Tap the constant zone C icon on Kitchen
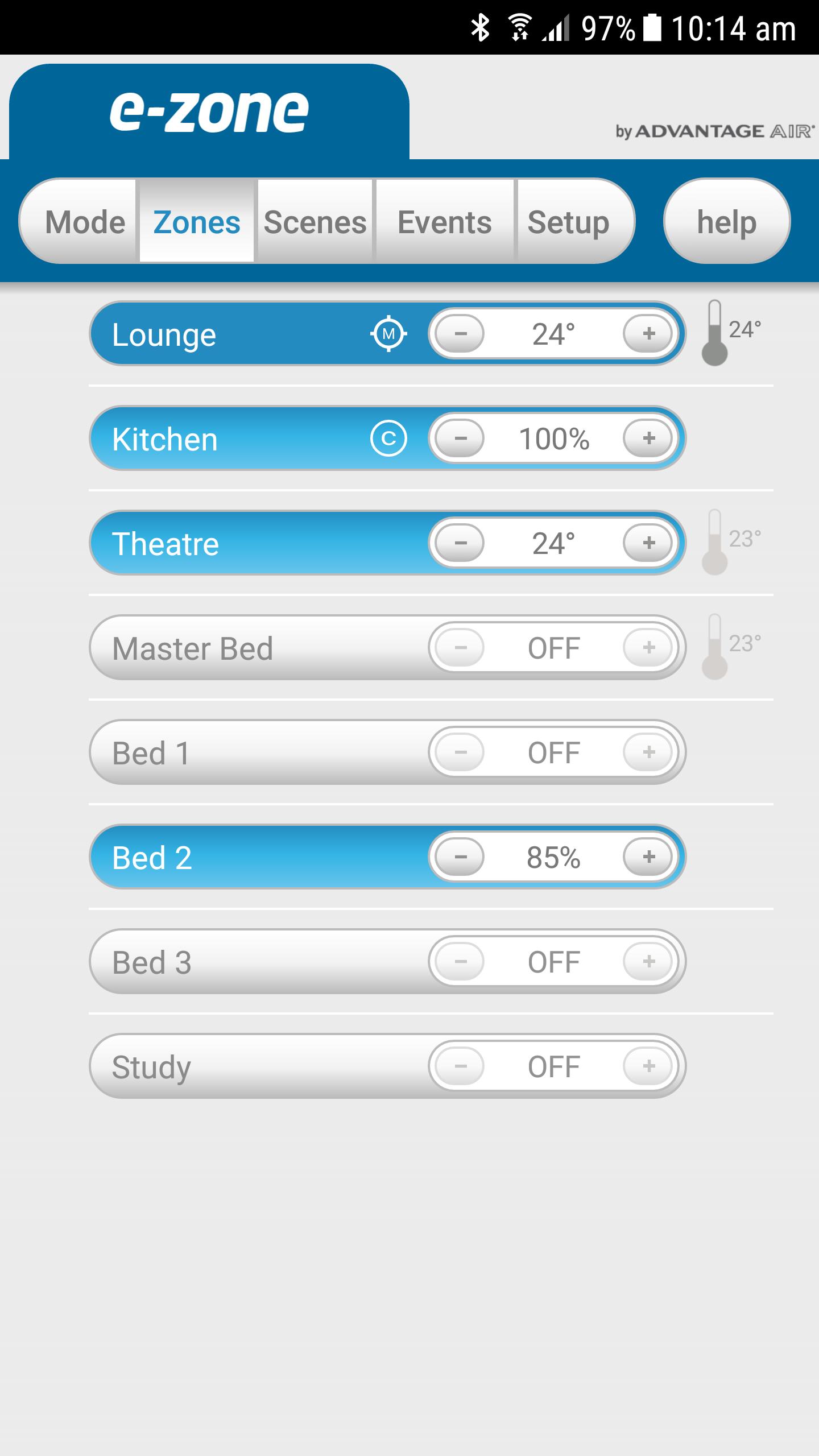The height and width of the screenshot is (1456, 819). click(388, 439)
